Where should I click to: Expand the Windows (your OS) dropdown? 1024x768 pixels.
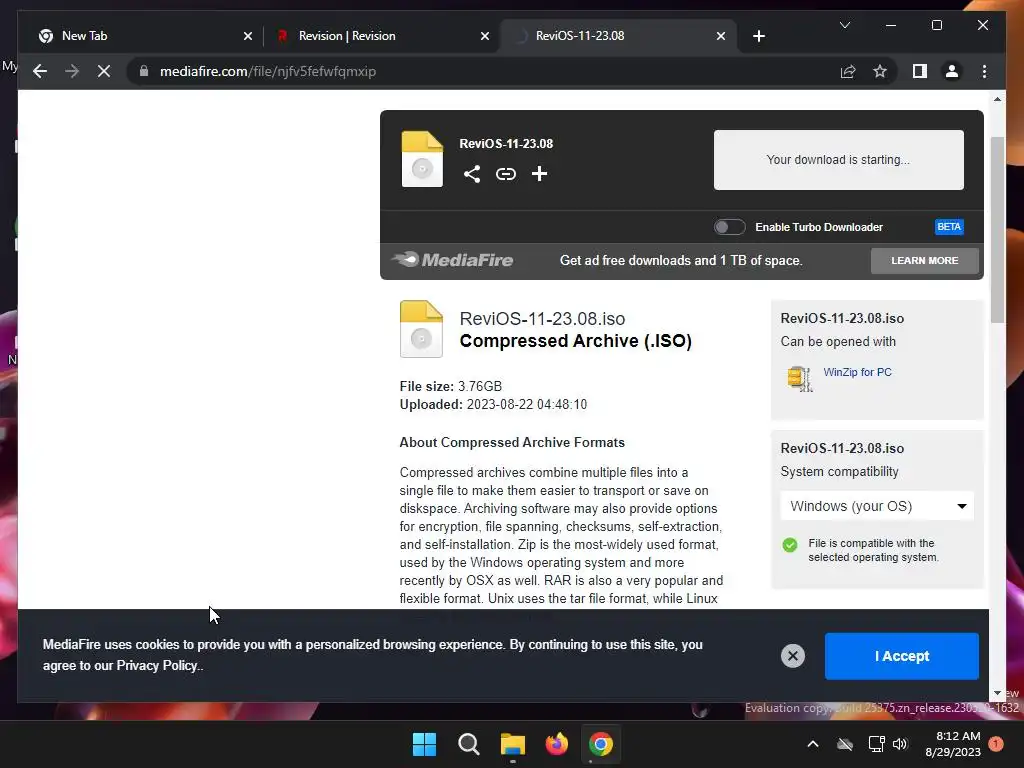pos(876,506)
